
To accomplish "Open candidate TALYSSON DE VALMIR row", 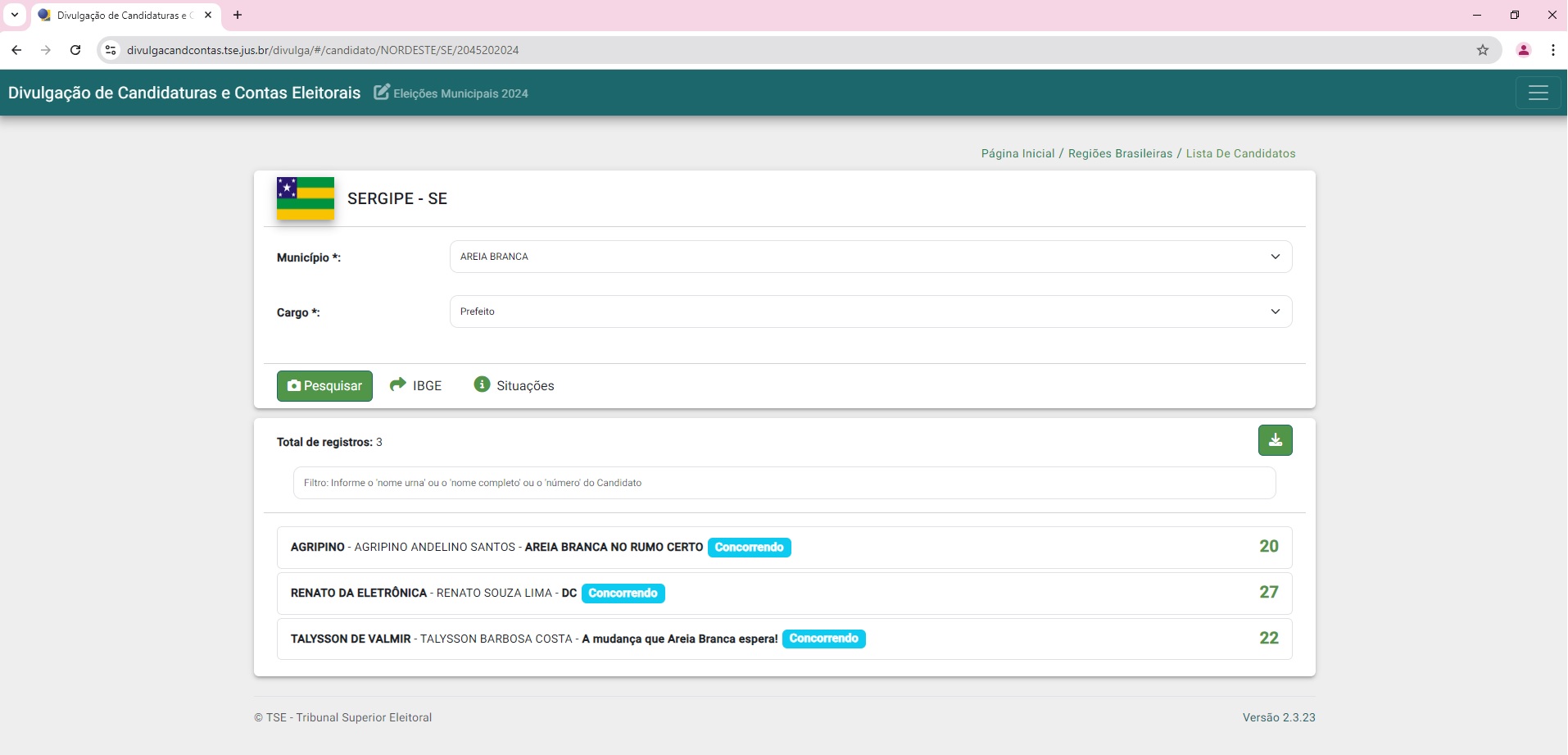I will pos(784,639).
